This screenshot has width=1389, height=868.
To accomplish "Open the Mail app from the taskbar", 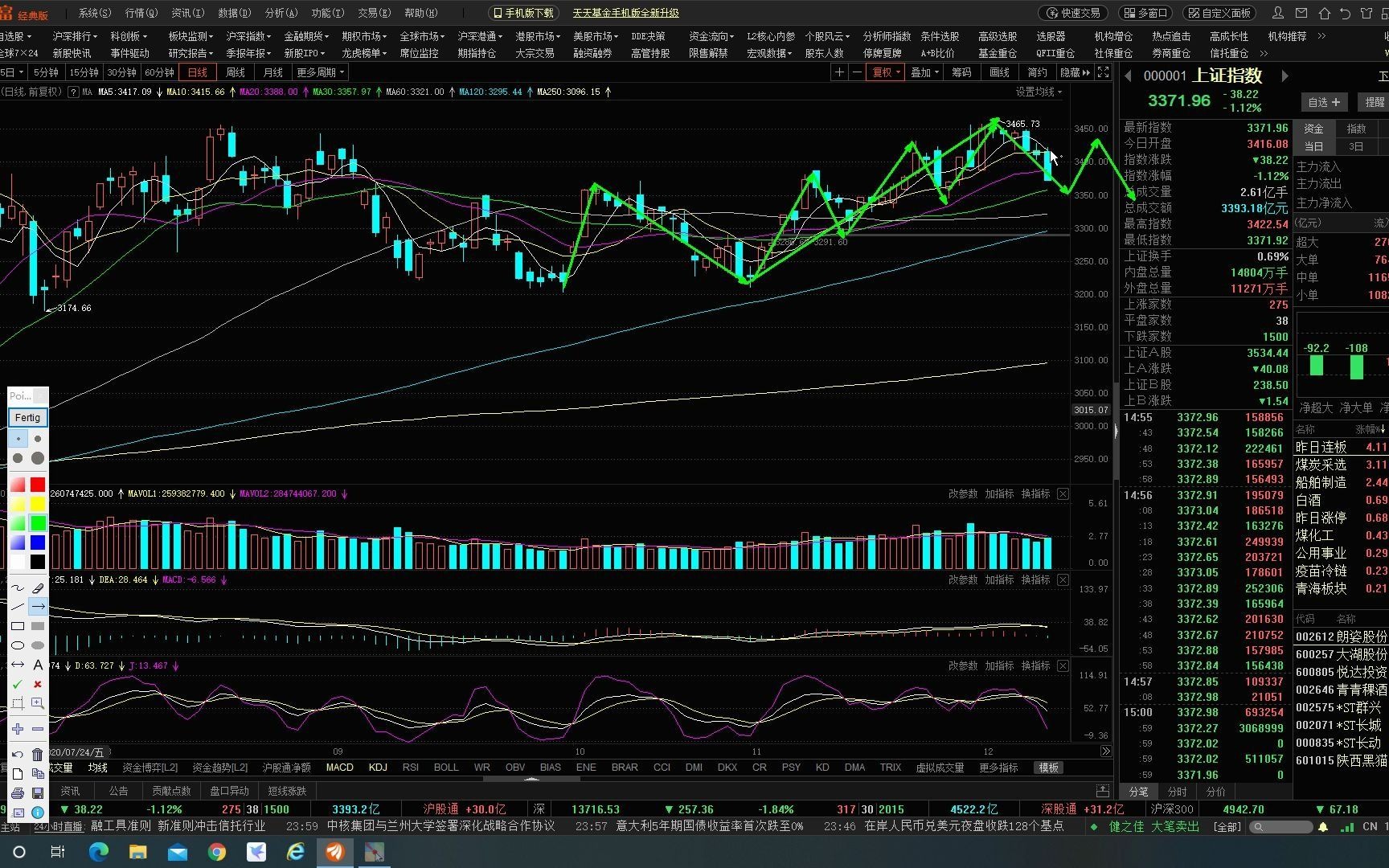I will pyautogui.click(x=177, y=852).
